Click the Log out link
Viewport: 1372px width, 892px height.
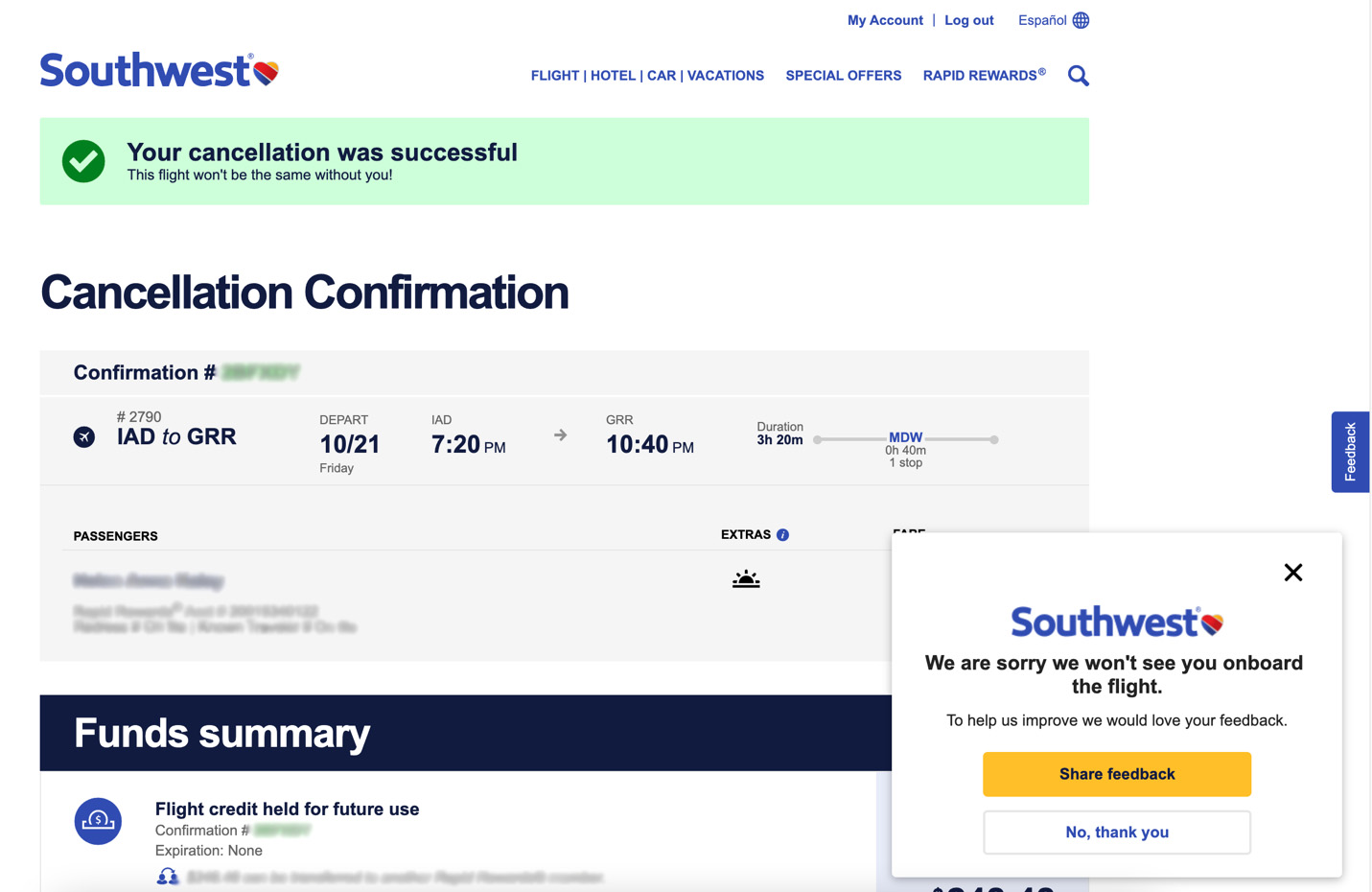click(x=968, y=20)
